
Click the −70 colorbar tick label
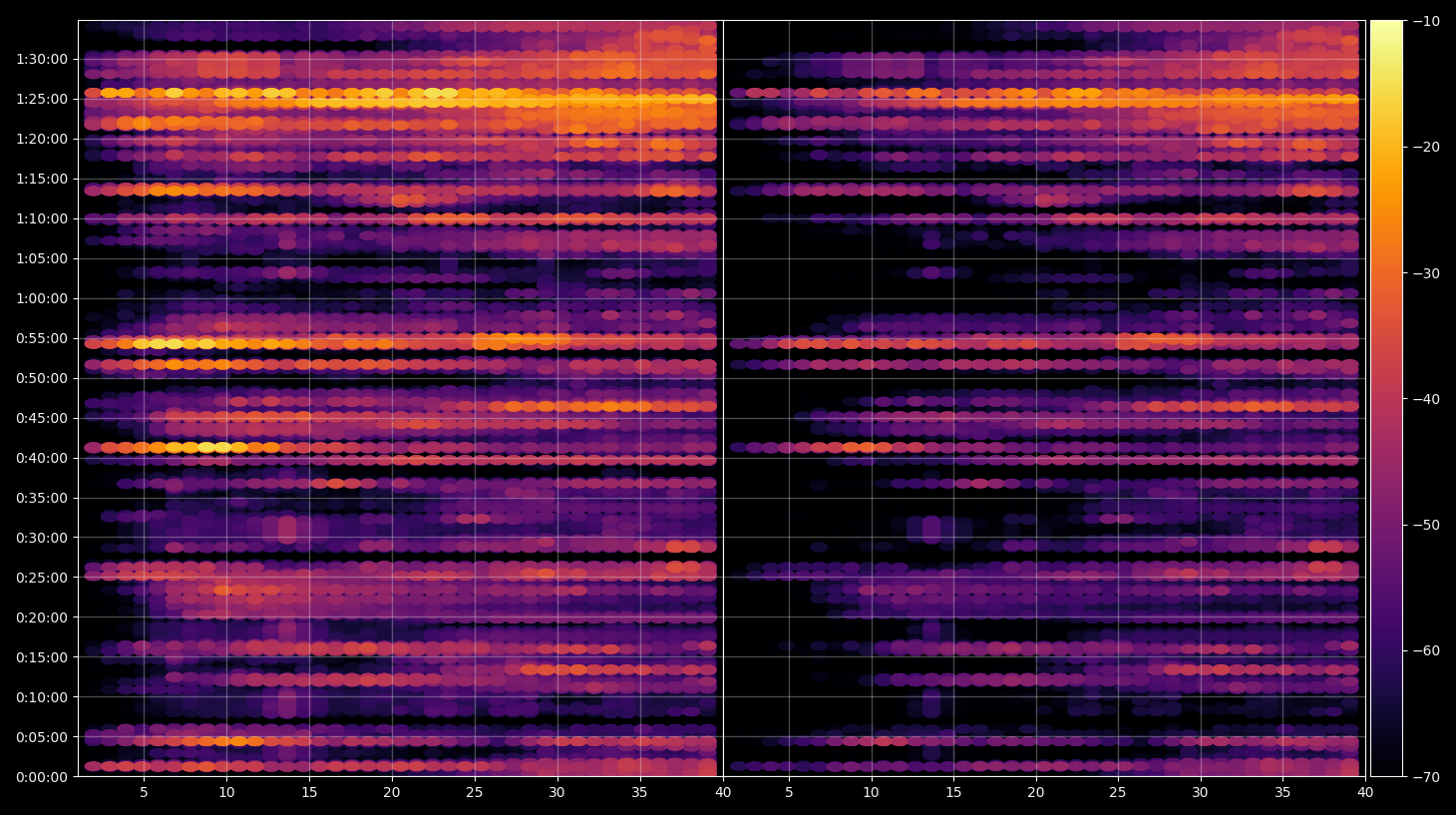click(1426, 777)
